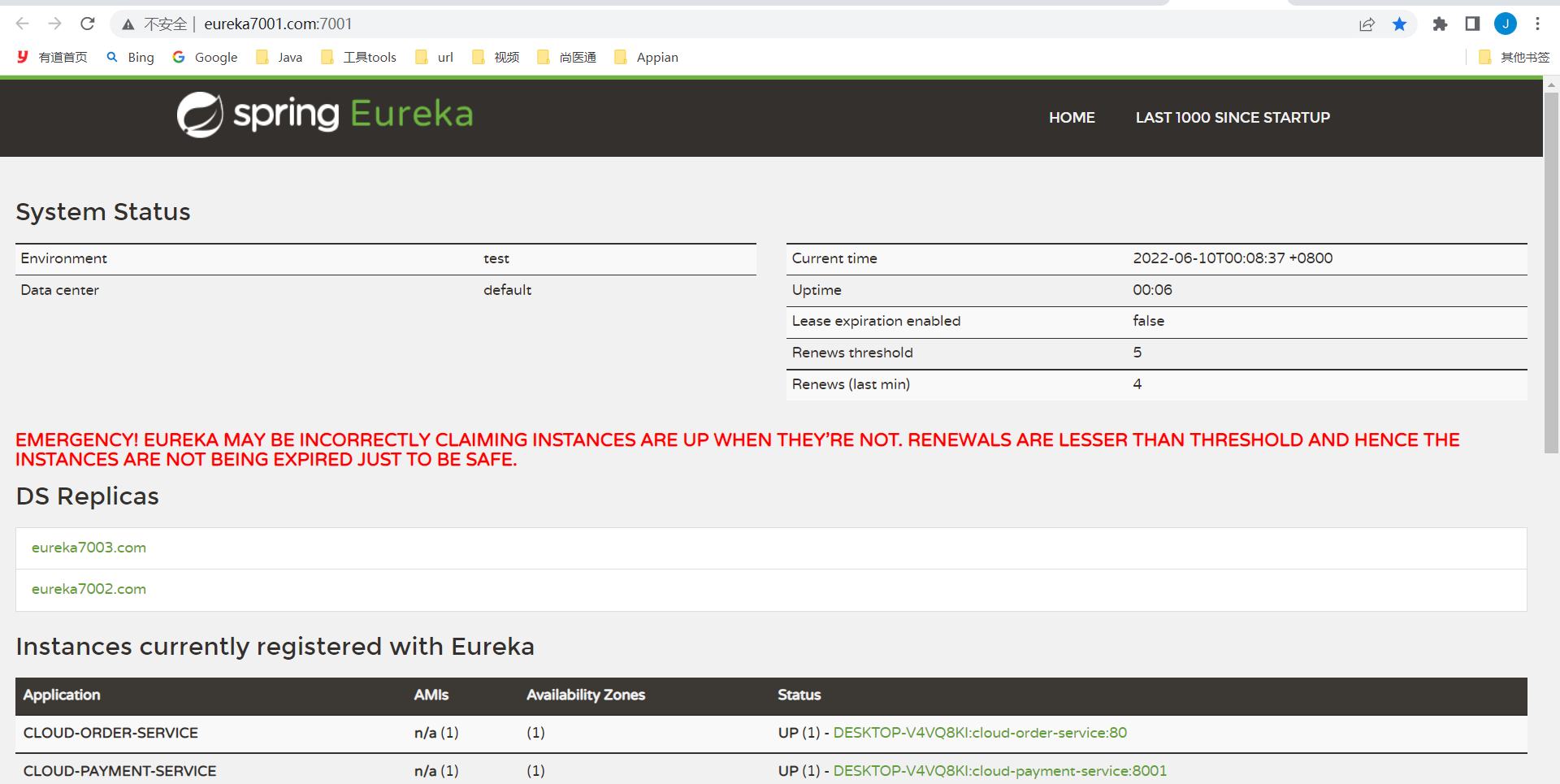Click the CLOUD-PAYMENT-SERVICE application cell
Viewport: 1560px width, 784px height.
(x=119, y=771)
